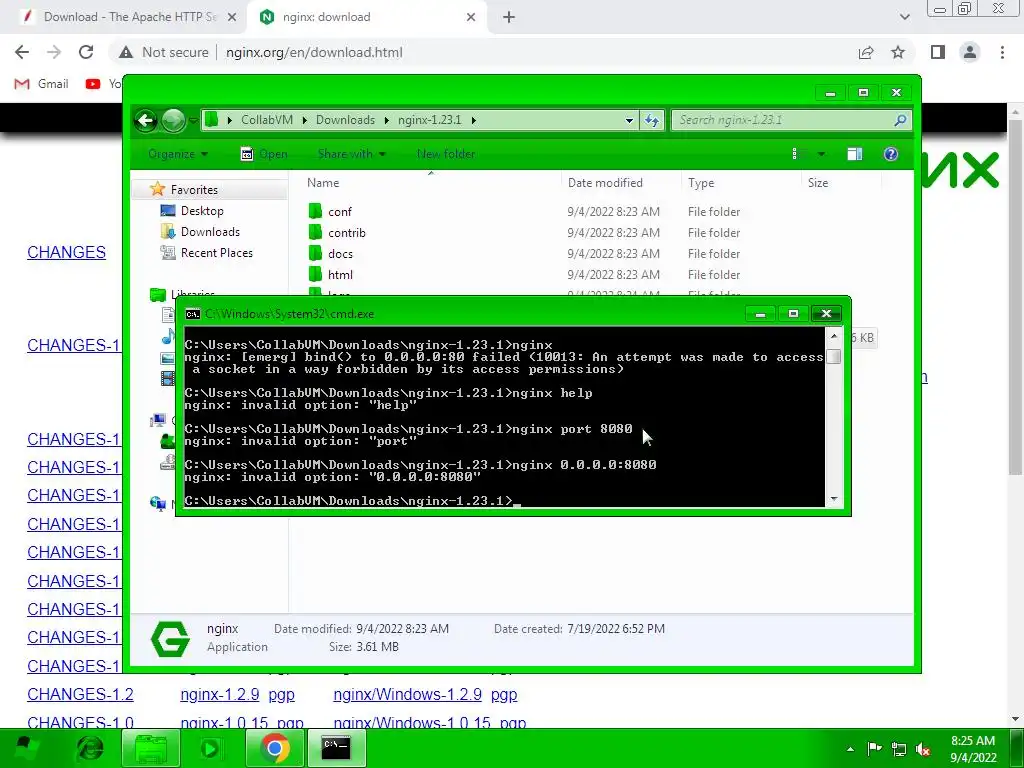Screen dimensions: 1024x768
Task: Select the html folder
Action: (x=340, y=274)
